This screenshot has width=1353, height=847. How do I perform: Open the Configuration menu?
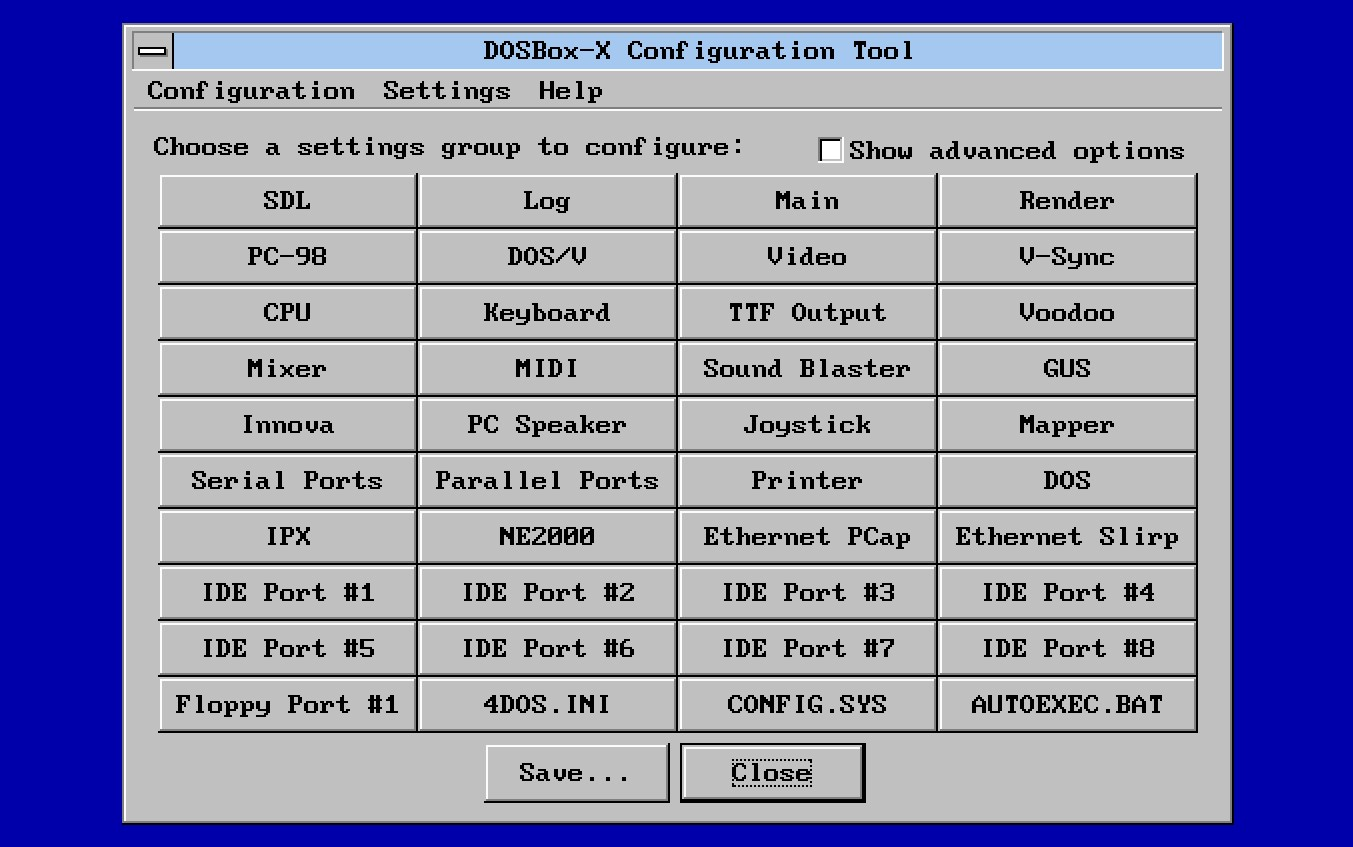251,91
